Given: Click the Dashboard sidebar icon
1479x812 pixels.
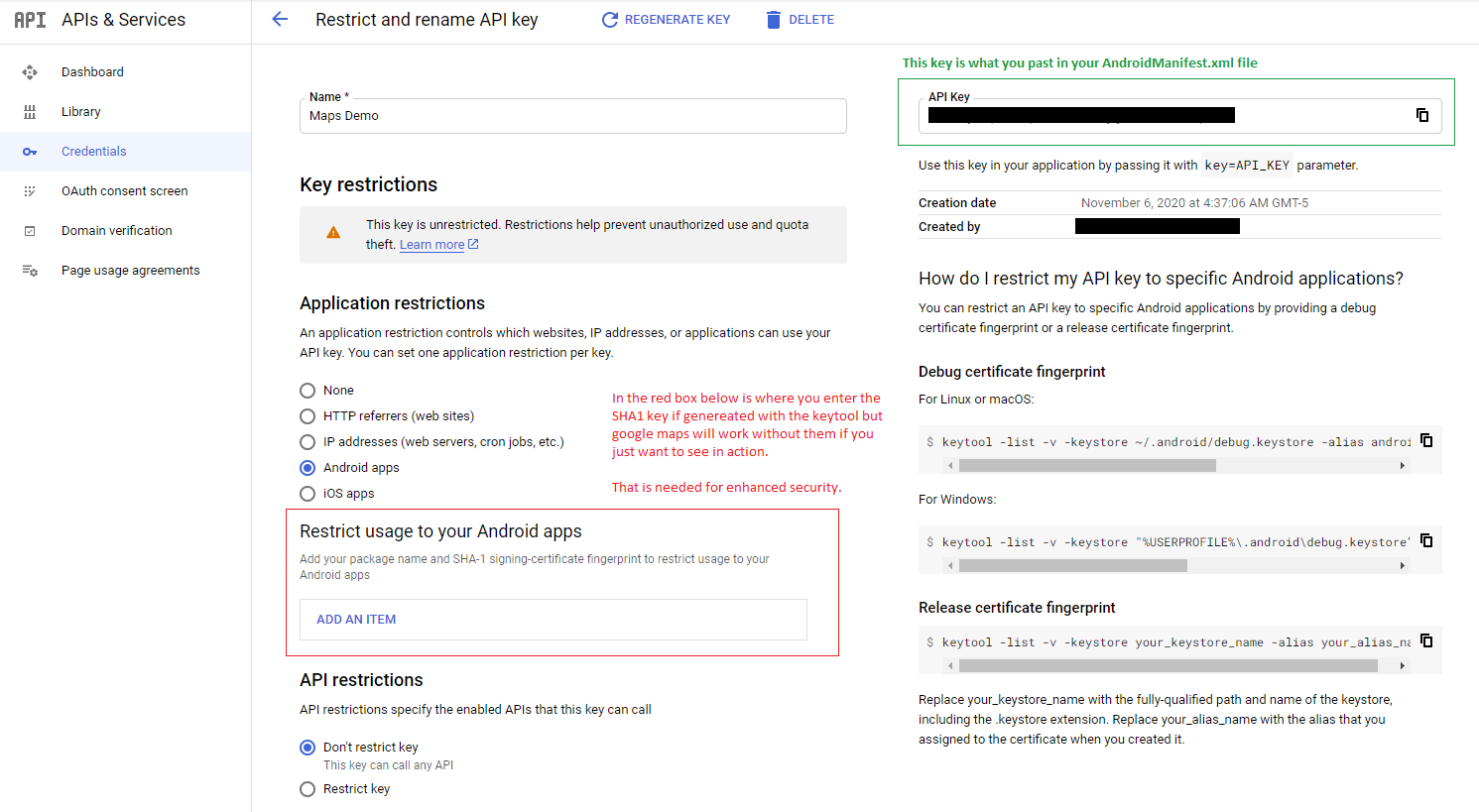Looking at the screenshot, I should click(x=30, y=72).
